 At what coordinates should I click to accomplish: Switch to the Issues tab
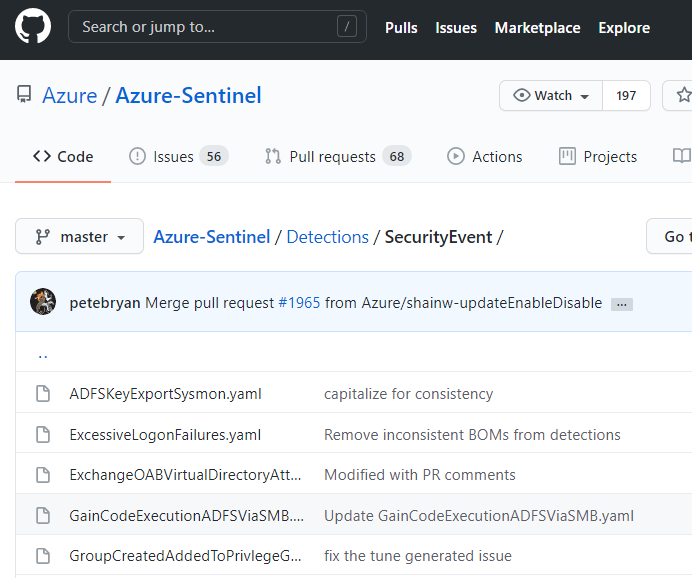click(x=178, y=157)
